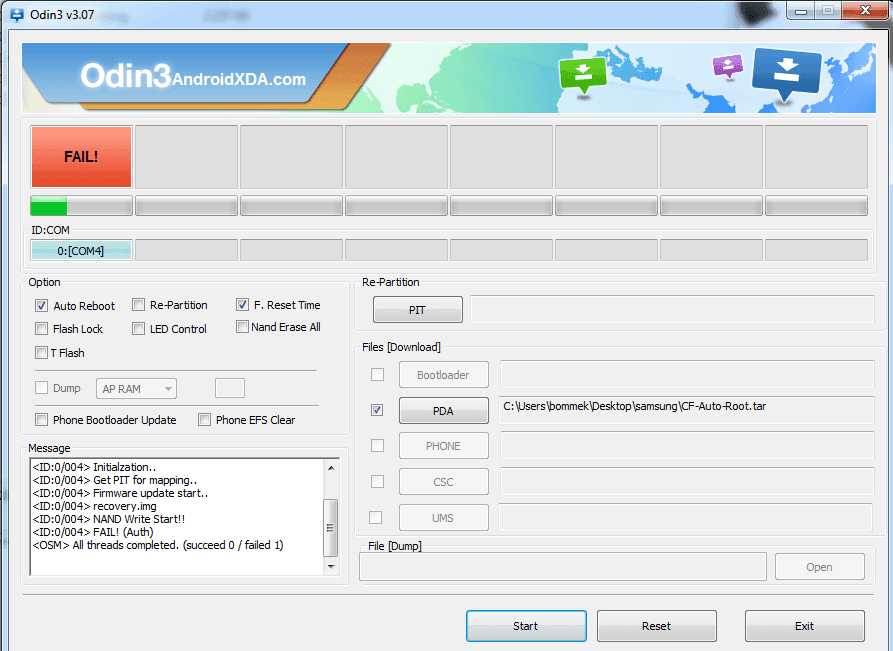The image size is (893, 651).
Task: Click the blue download bubble icon in banner
Action: click(x=786, y=73)
